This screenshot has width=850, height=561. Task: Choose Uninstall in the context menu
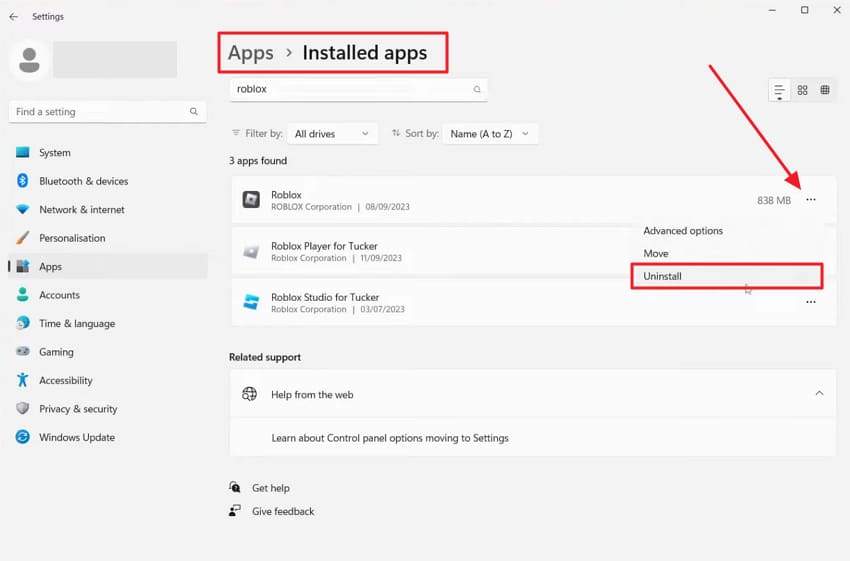pos(727,276)
